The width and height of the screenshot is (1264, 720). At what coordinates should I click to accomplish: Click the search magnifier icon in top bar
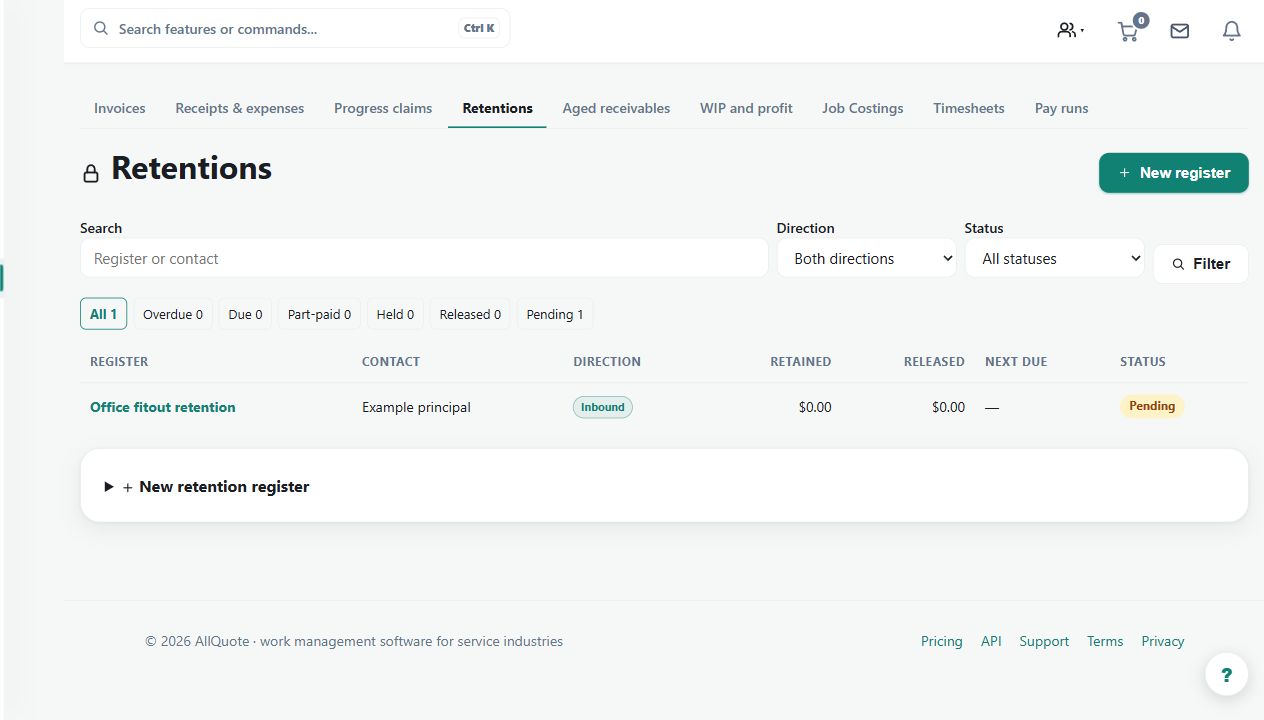tap(101, 28)
